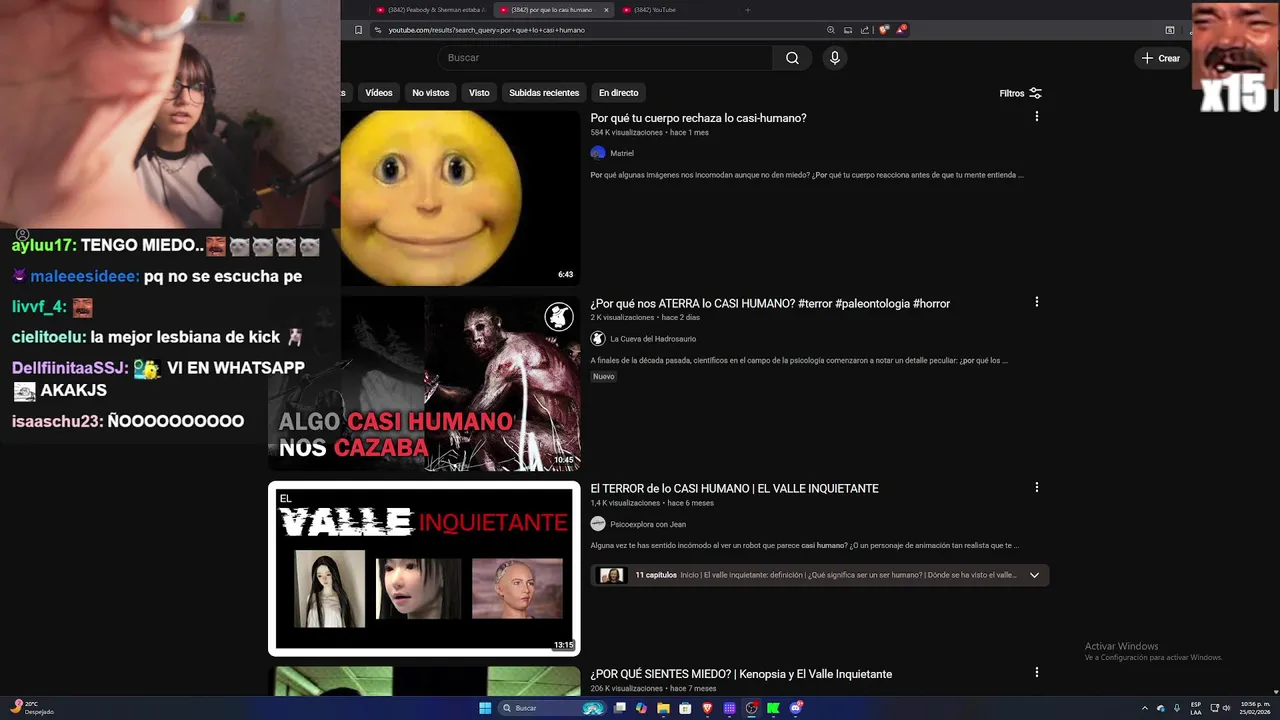
Task: Click the bookmark icon left of address bar
Action: point(358,30)
